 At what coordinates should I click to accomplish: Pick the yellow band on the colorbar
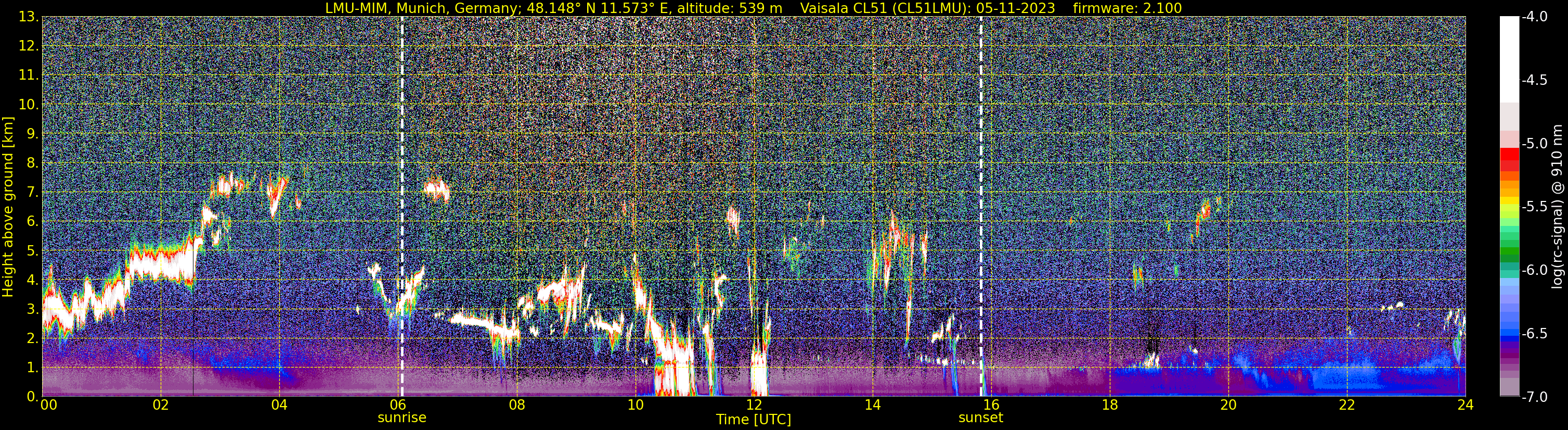tap(1509, 200)
